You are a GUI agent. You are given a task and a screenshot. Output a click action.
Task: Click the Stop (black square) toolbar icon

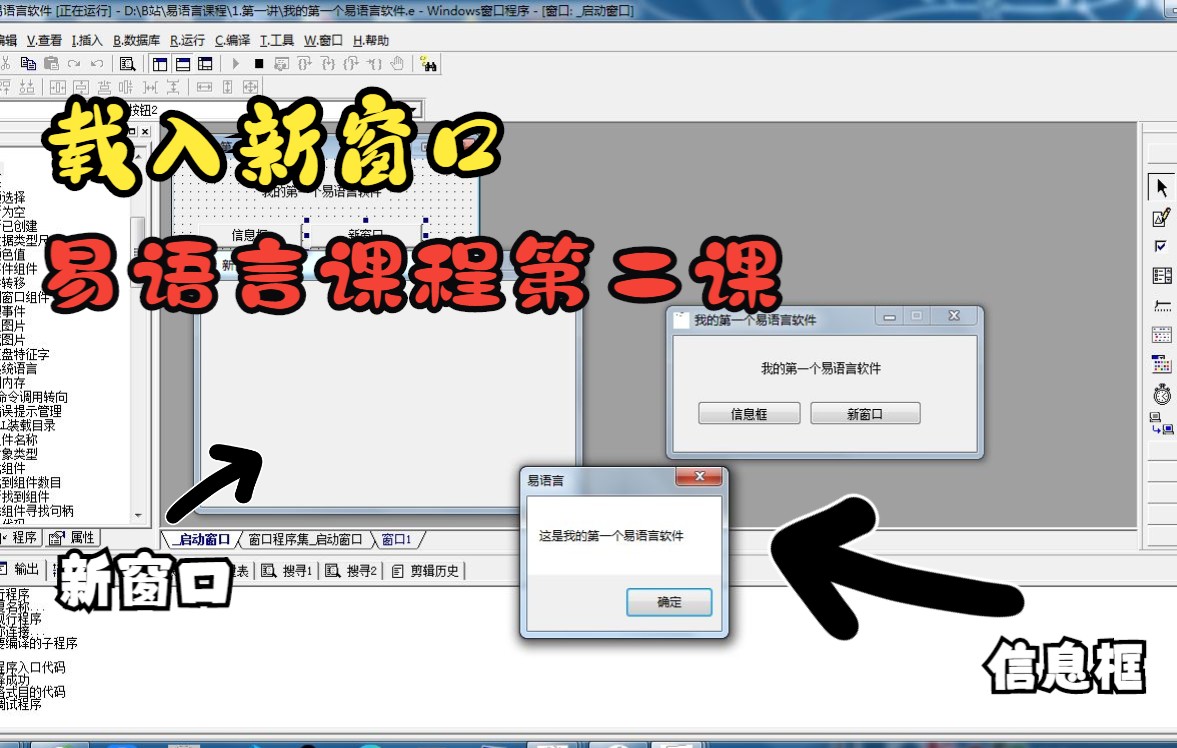260,63
